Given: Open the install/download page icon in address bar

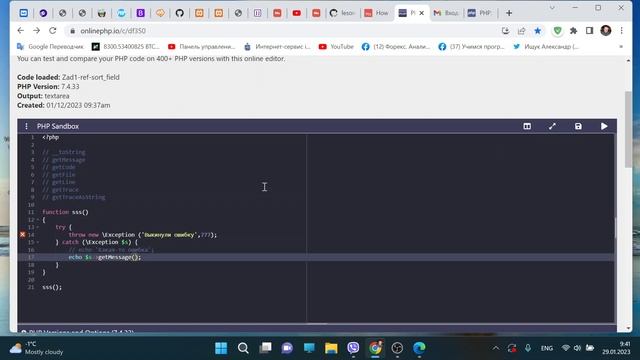Looking at the screenshot, I should 505,31.
